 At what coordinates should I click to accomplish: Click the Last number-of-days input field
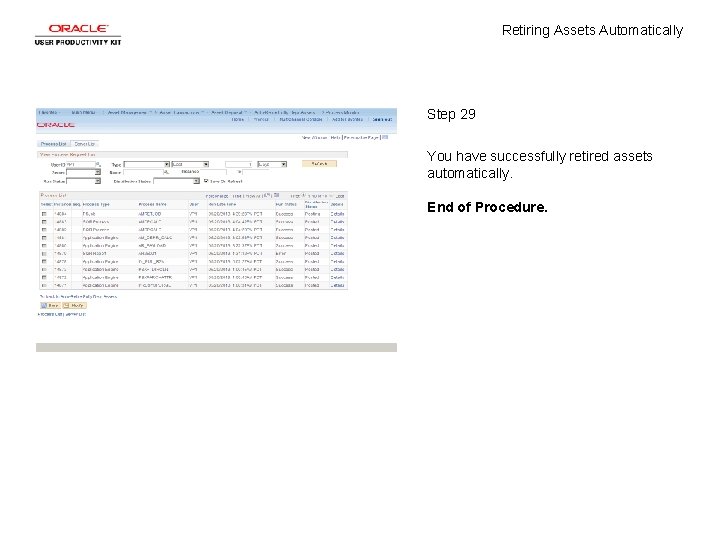[238, 164]
